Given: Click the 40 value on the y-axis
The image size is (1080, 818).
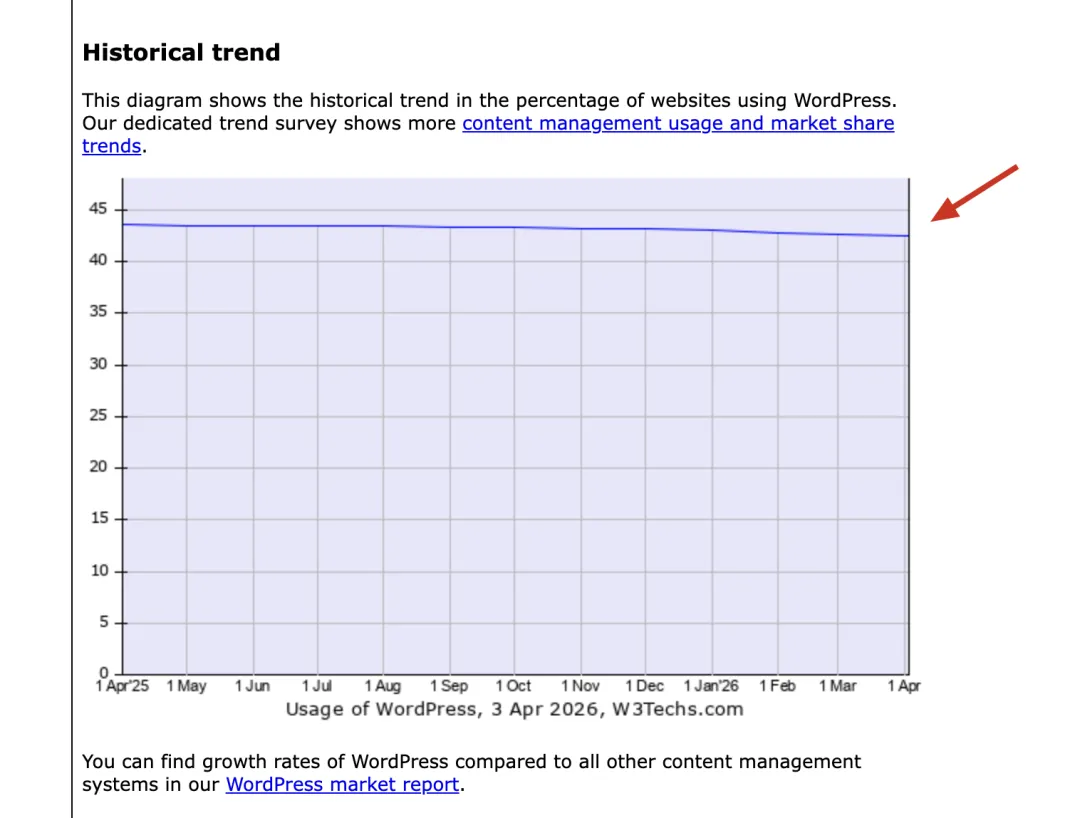Looking at the screenshot, I should tap(98, 260).
